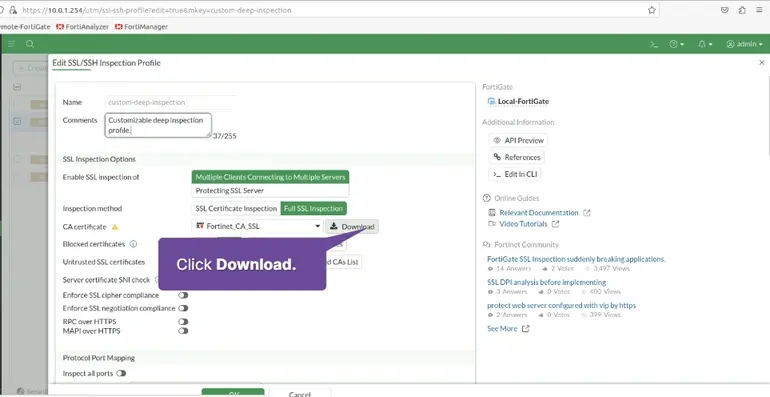Enable RPC over HTTPS switch
This screenshot has width=770, height=397.
[x=183, y=321]
